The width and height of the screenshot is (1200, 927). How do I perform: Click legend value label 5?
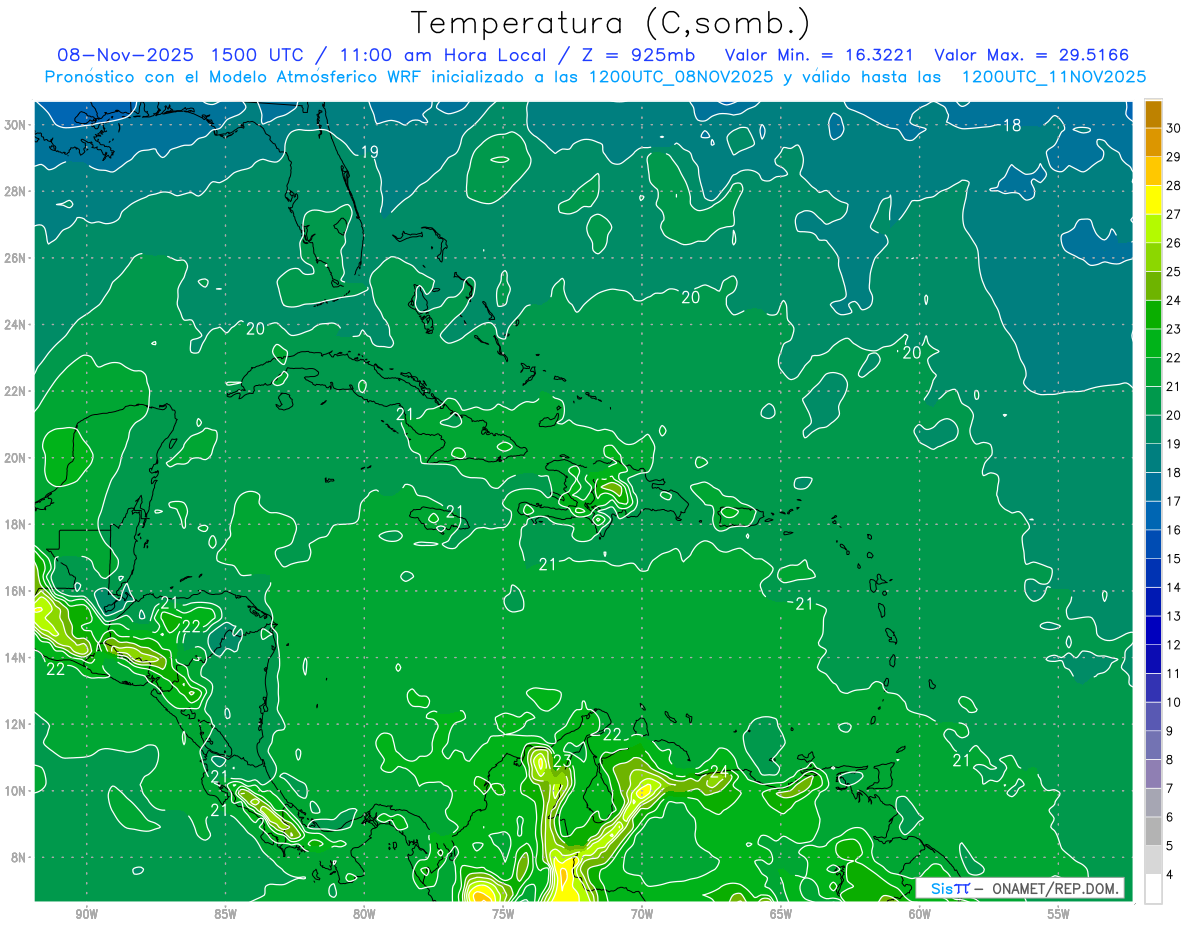pyautogui.click(x=1171, y=846)
